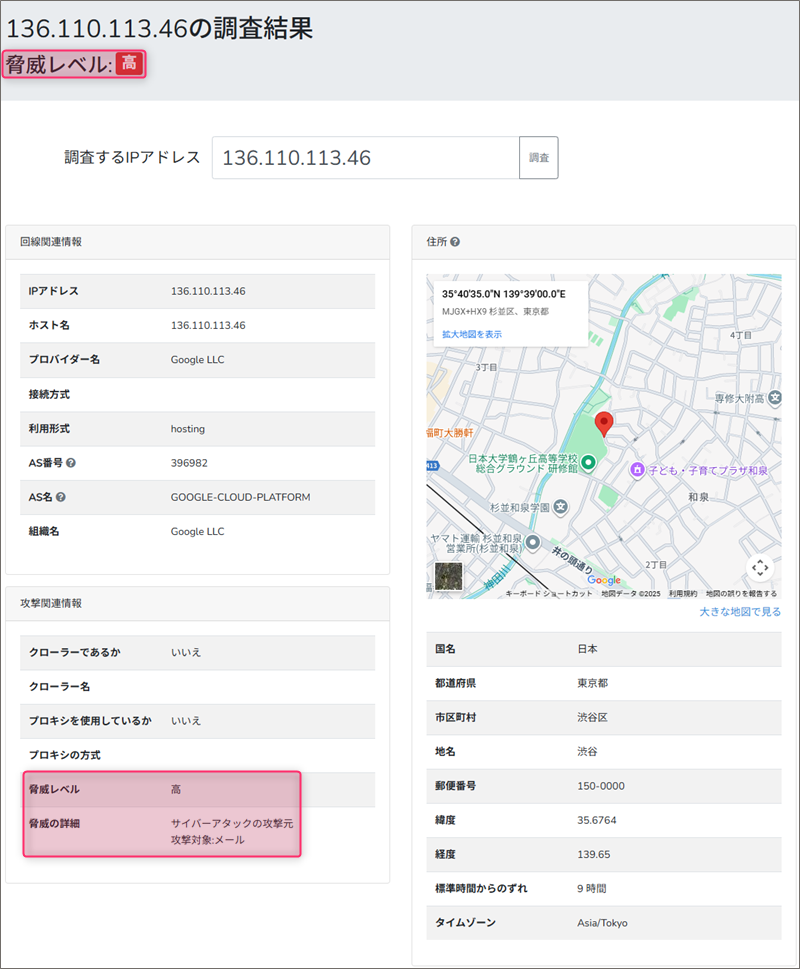Click help icon next to AS番号
800x969 pixels.
tap(71, 463)
